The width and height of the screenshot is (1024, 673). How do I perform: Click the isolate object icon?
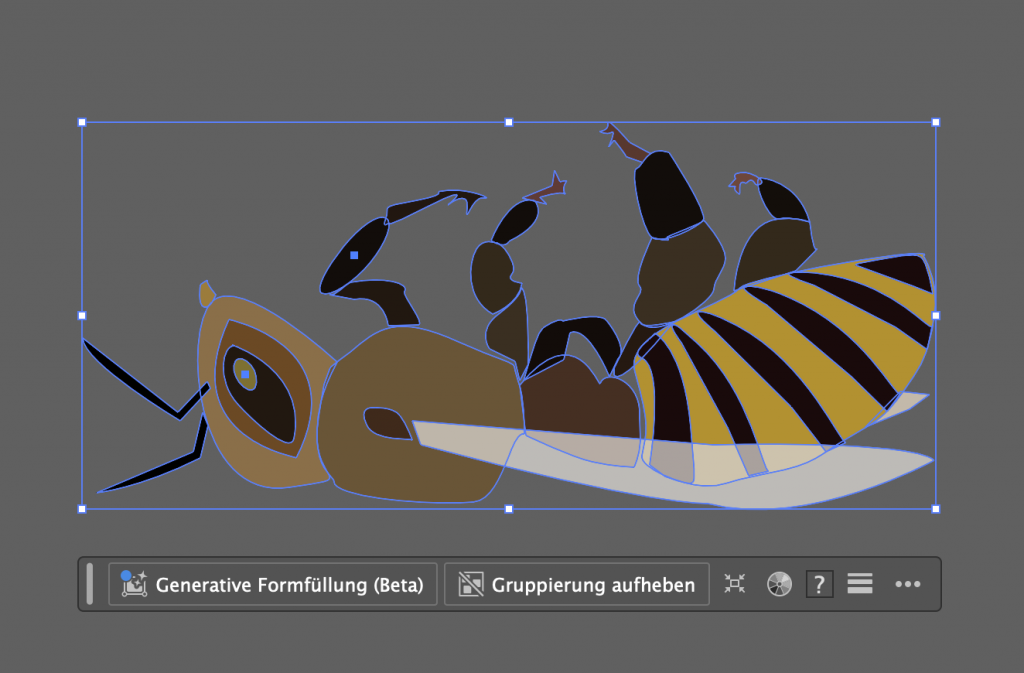click(x=735, y=584)
